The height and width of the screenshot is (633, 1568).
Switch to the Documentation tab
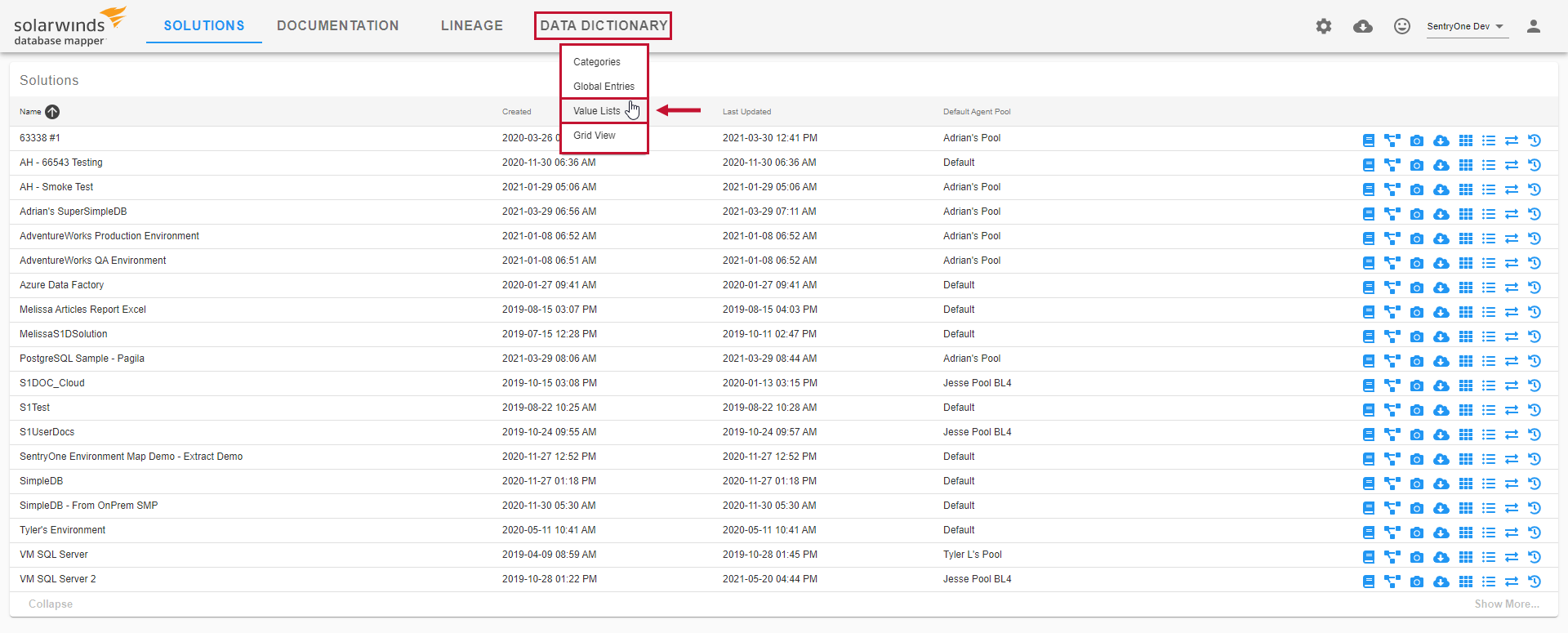click(338, 25)
